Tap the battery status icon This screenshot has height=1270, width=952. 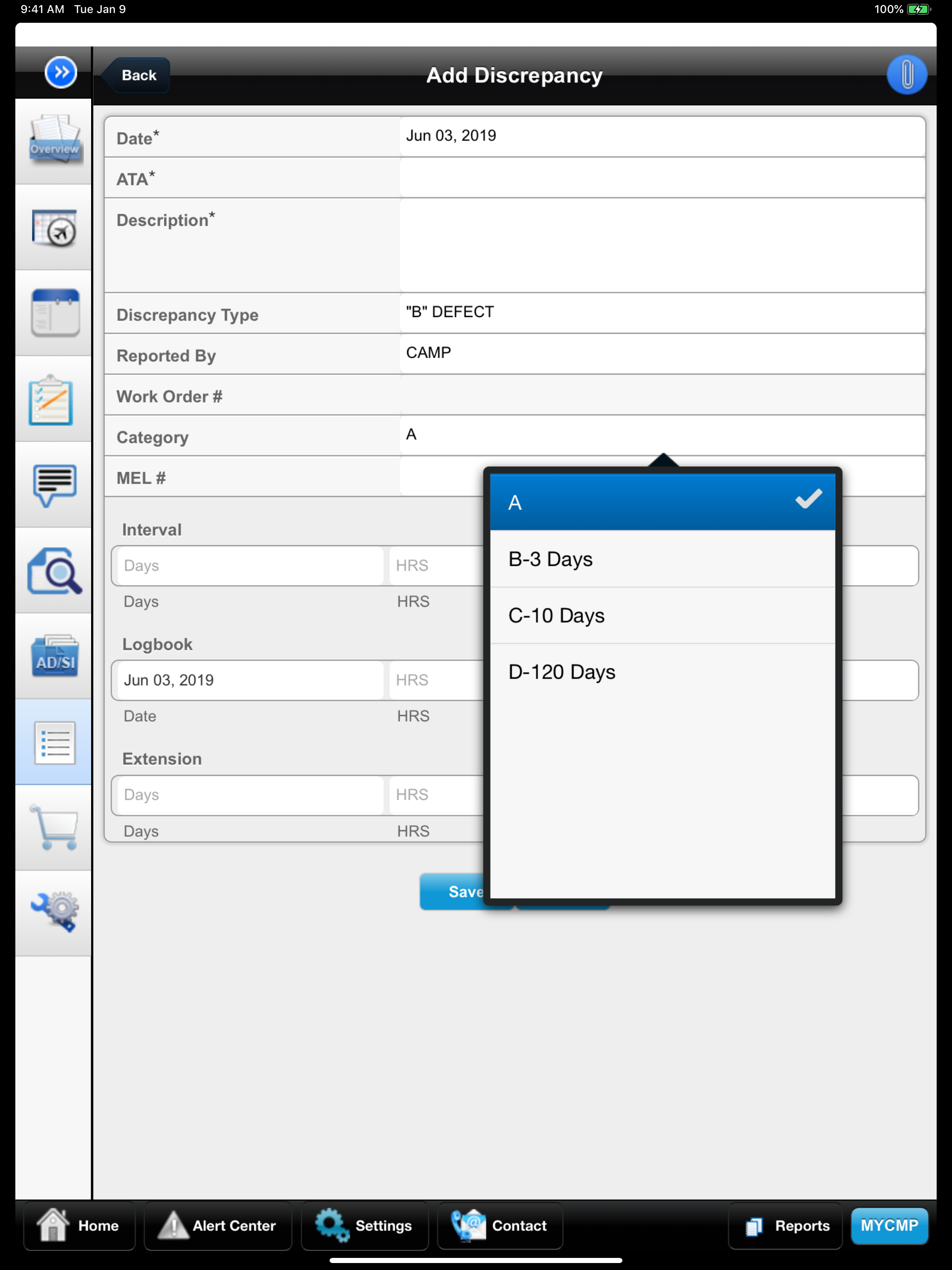[919, 9]
